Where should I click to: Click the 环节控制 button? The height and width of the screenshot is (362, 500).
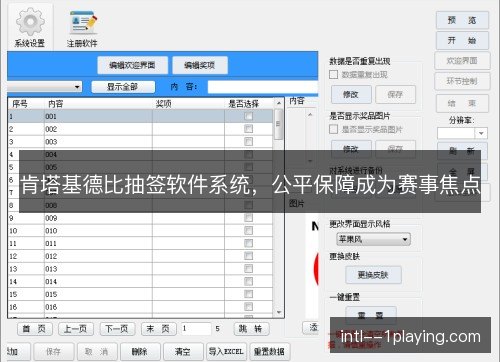pos(462,81)
